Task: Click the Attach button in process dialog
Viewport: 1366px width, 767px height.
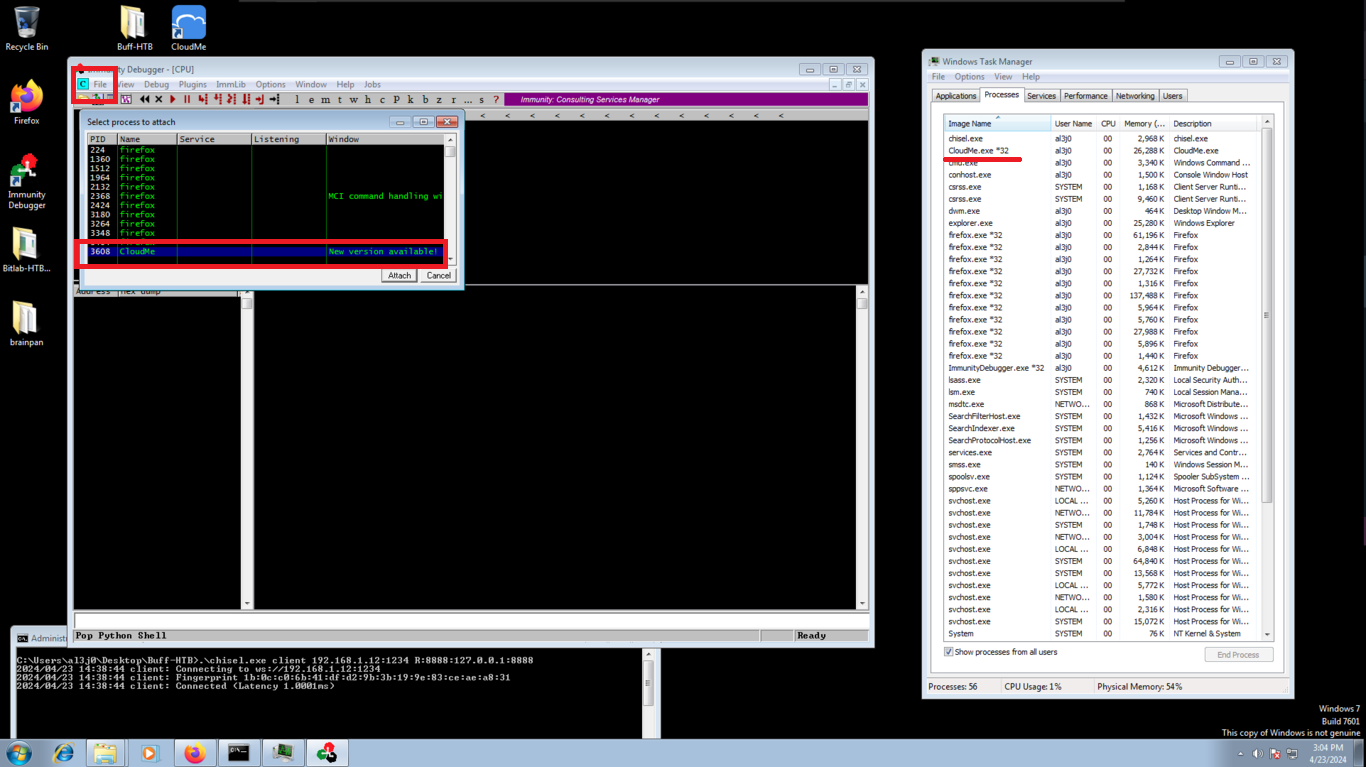Action: pyautogui.click(x=399, y=275)
